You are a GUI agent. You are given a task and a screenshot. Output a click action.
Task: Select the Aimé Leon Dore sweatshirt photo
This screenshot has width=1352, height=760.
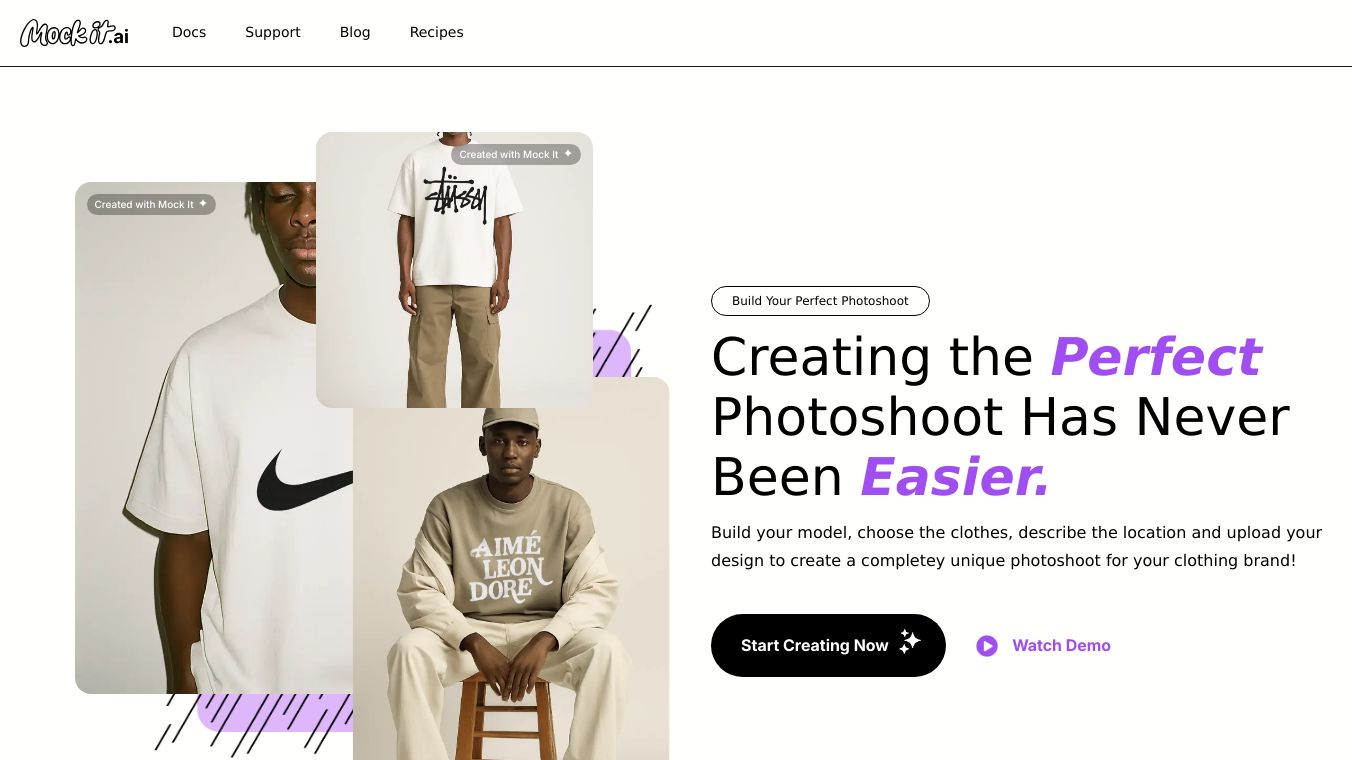pyautogui.click(x=511, y=568)
